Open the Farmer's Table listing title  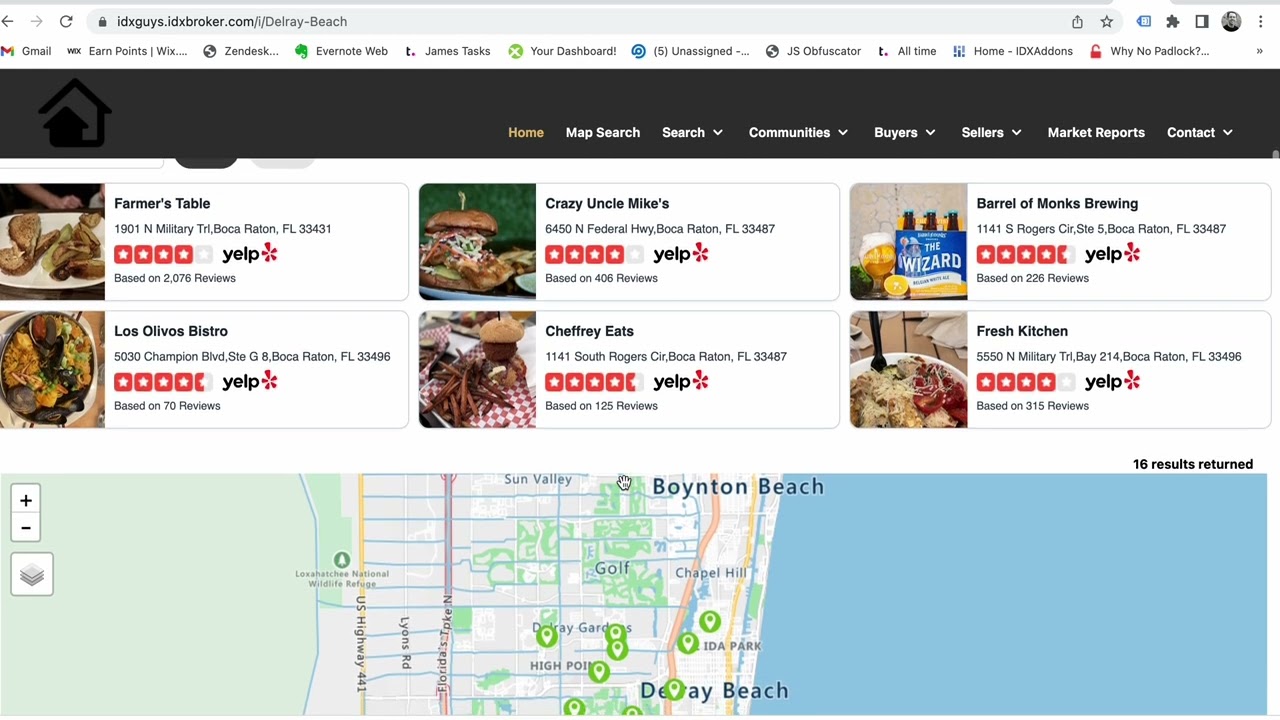162,203
